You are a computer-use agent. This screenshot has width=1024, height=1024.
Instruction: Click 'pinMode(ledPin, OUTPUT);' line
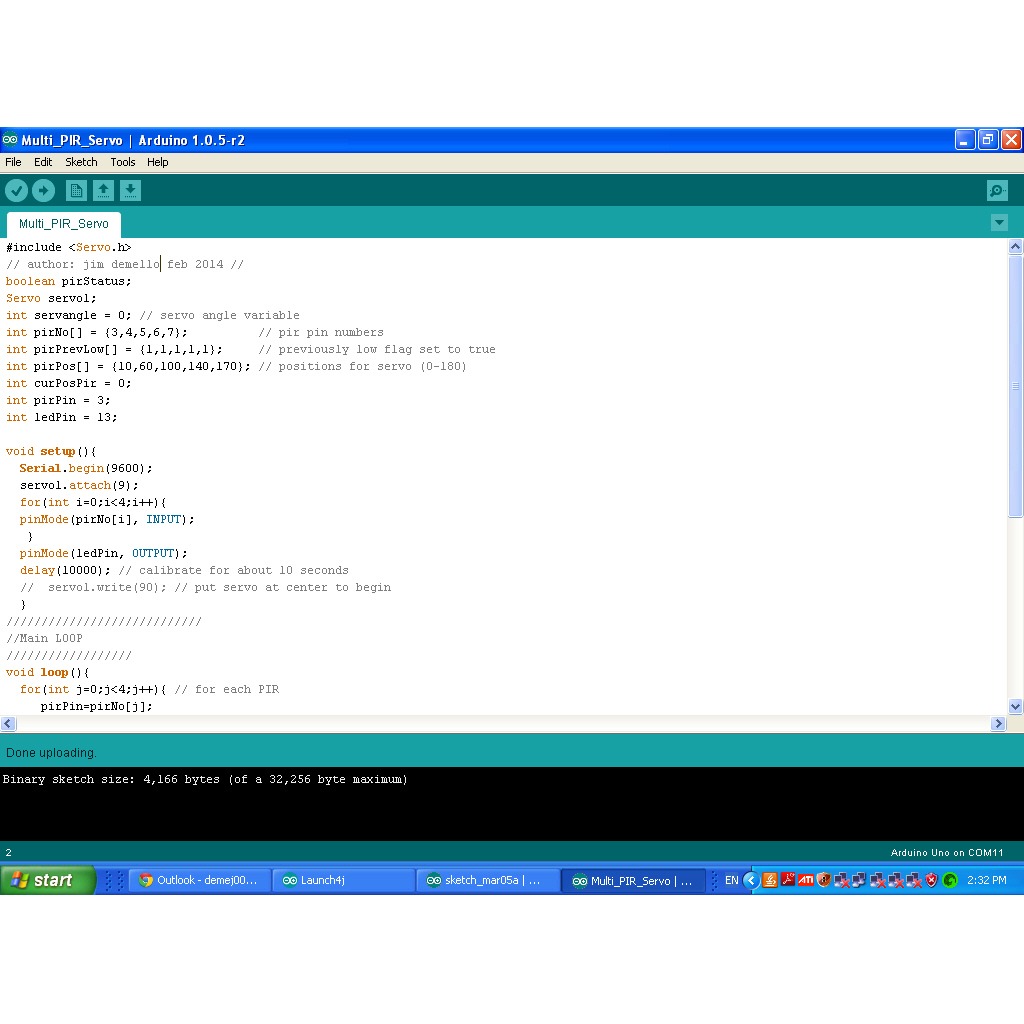pos(104,553)
